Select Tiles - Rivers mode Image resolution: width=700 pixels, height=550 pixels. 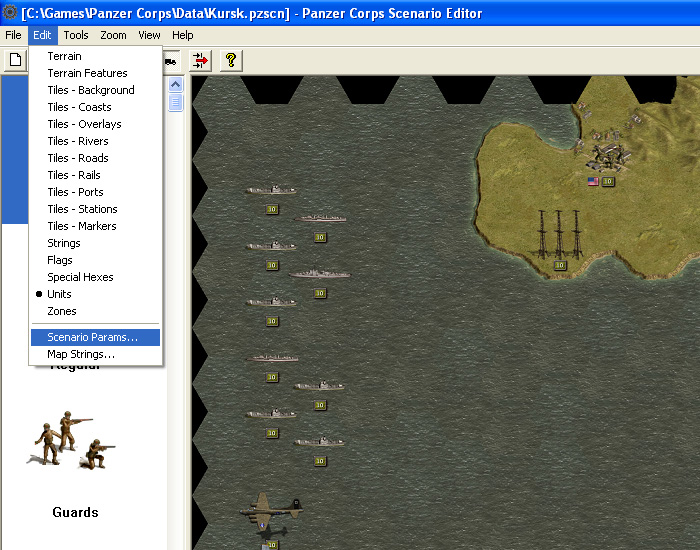point(96,141)
